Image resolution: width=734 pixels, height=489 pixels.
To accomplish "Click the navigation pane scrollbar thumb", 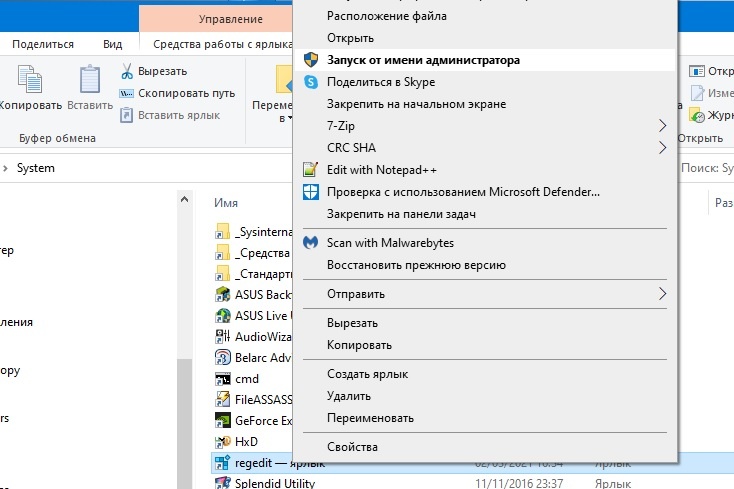I will pos(184,424).
